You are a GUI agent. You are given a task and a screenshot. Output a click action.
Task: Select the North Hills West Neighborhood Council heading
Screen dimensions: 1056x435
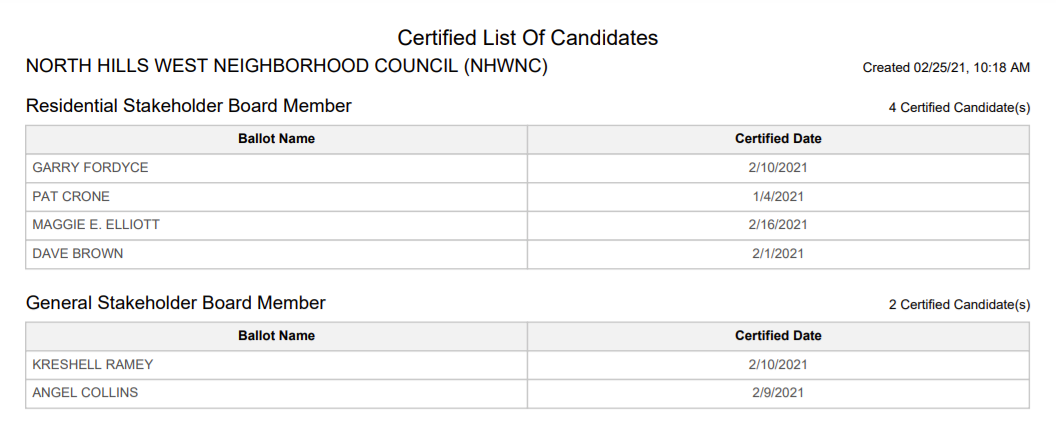point(287,66)
